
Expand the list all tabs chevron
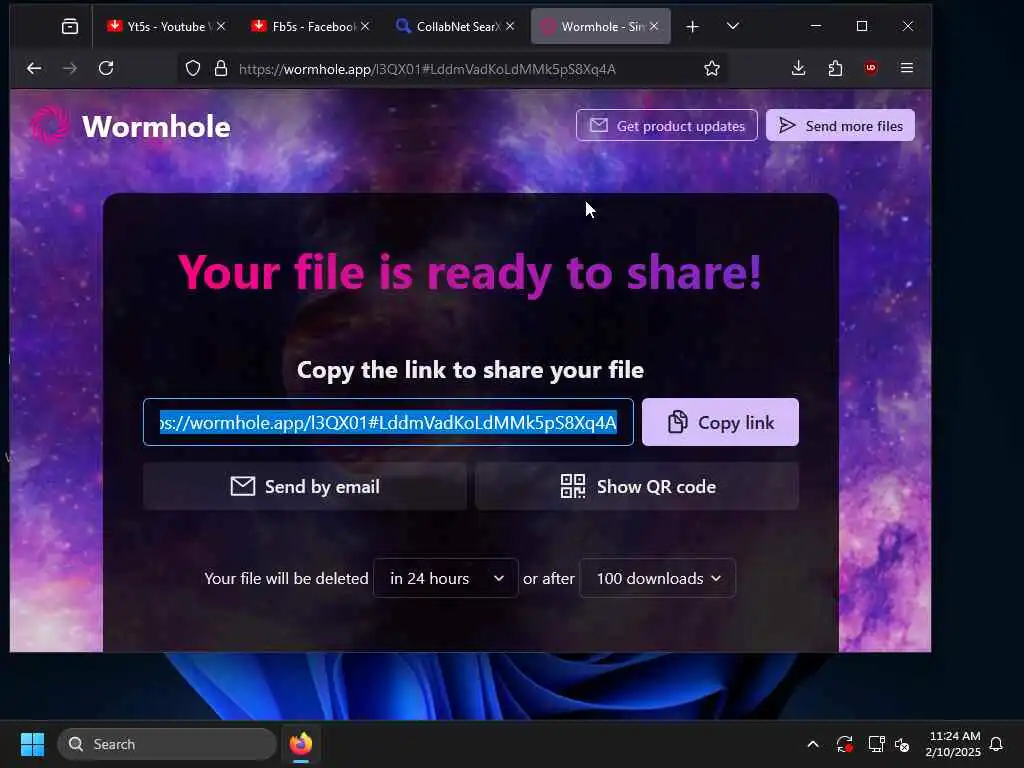click(x=733, y=26)
